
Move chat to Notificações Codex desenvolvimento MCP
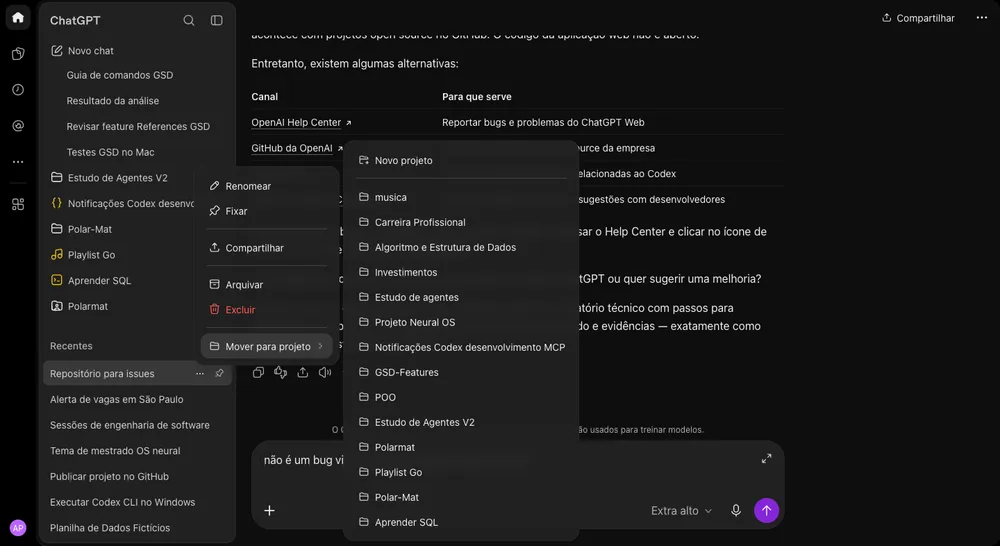(460, 347)
